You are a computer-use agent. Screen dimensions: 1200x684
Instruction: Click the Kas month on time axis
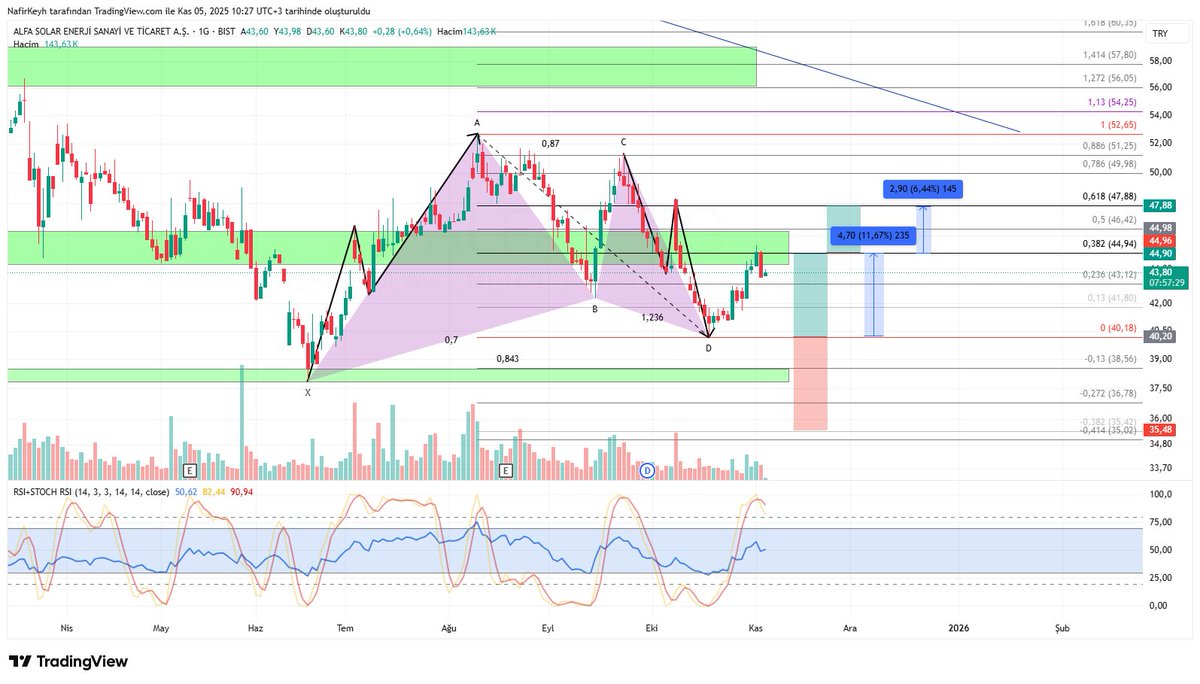[x=756, y=629]
